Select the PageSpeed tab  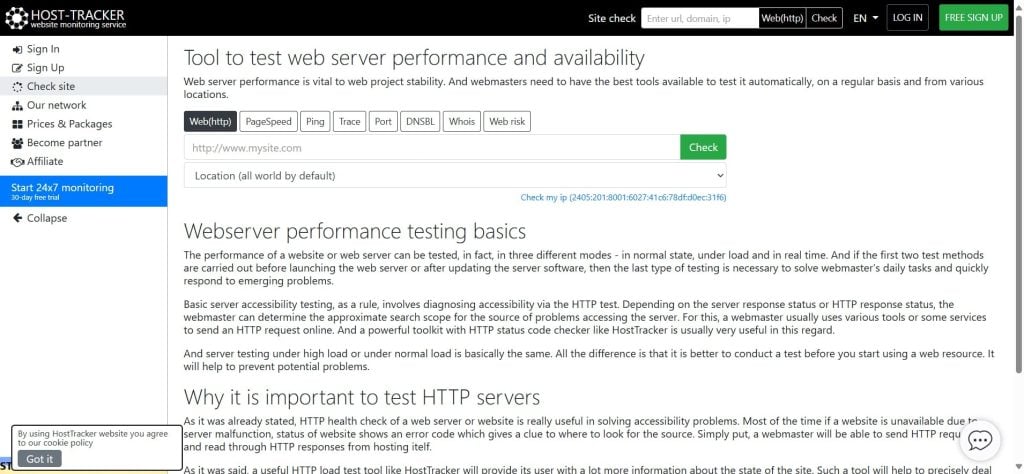click(x=268, y=122)
